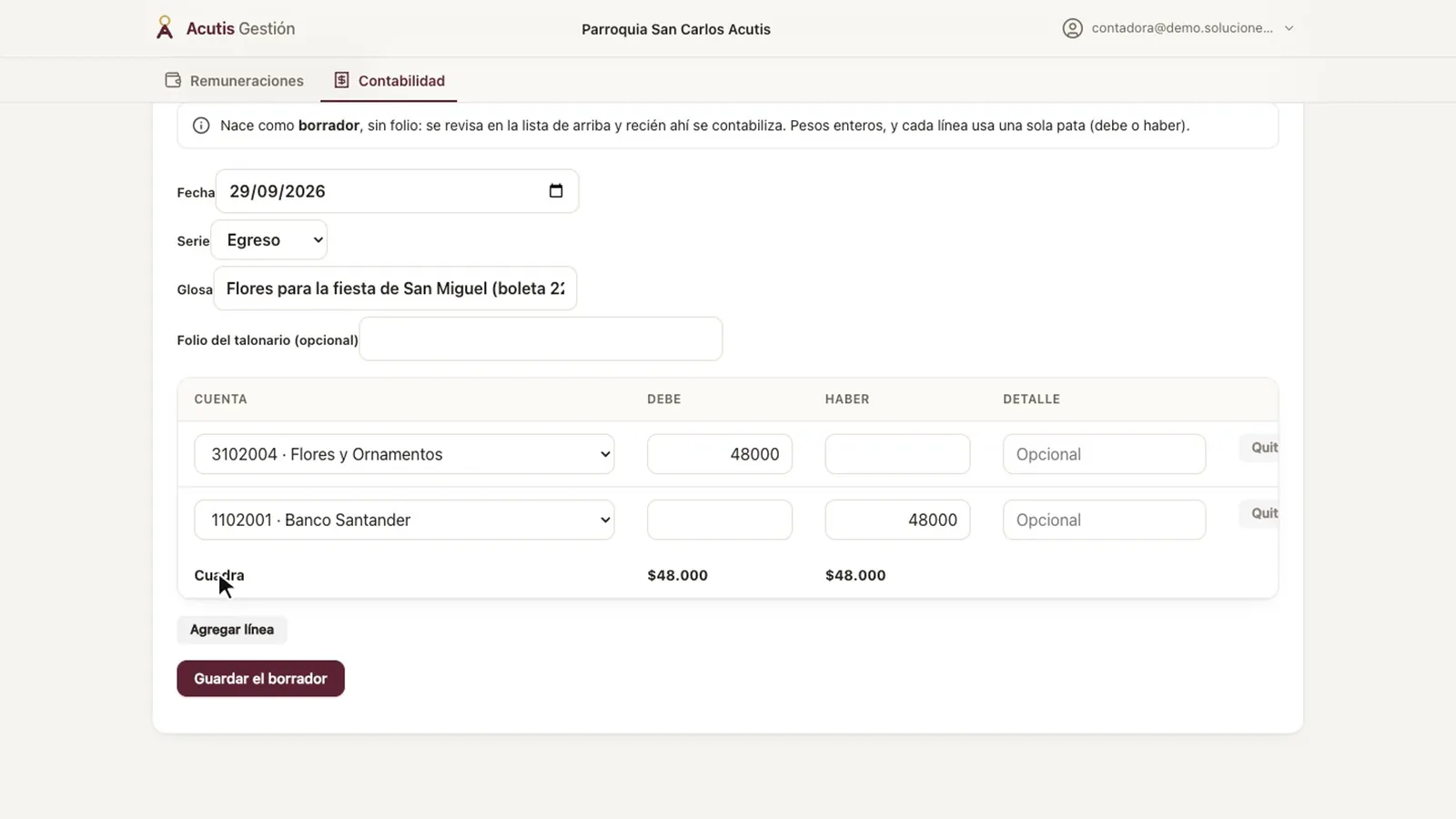The image size is (1456, 819).
Task: Open the Flores y Ornamentos account dropdown
Action: pos(404,454)
